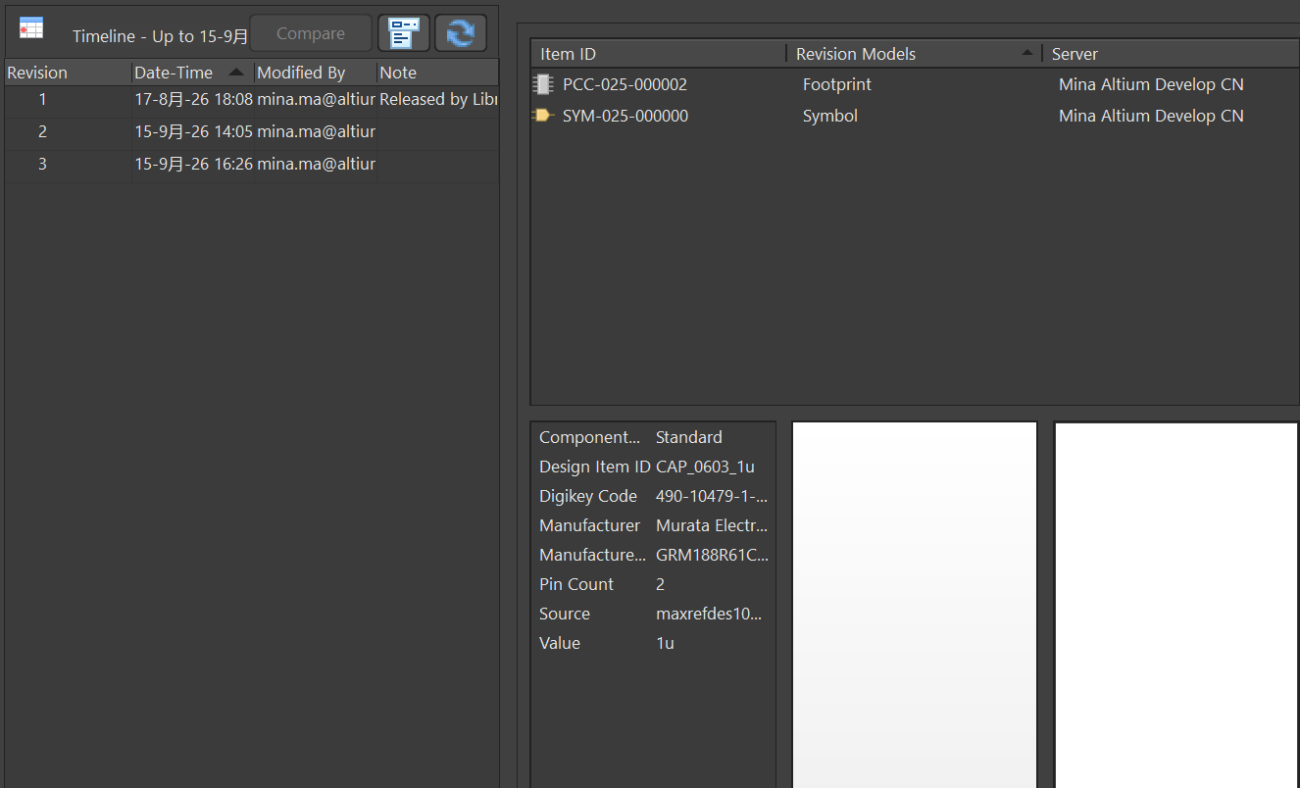Click the Modified By column header

[x=314, y=73]
